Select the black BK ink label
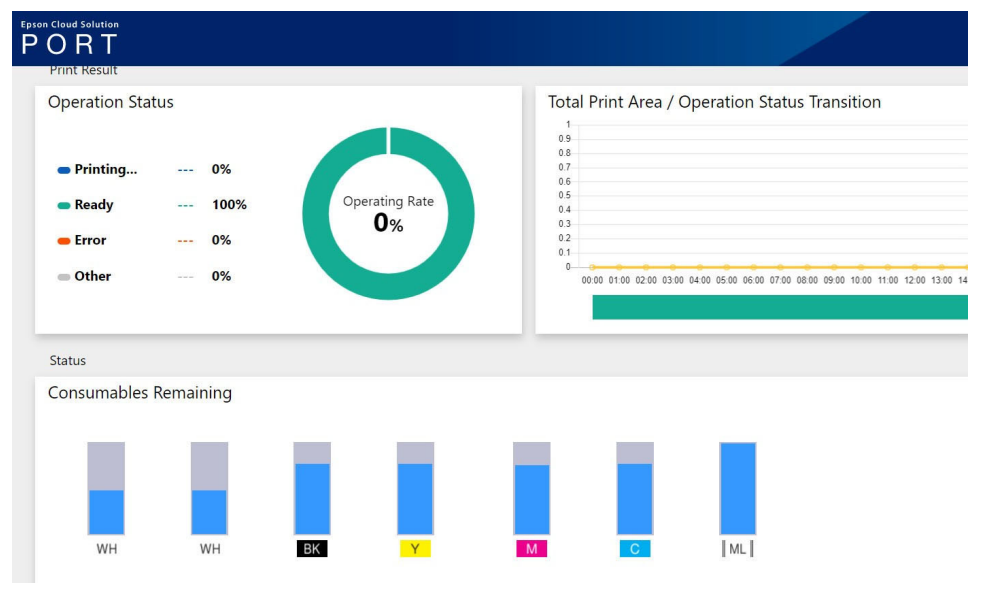985x602 pixels. [312, 549]
